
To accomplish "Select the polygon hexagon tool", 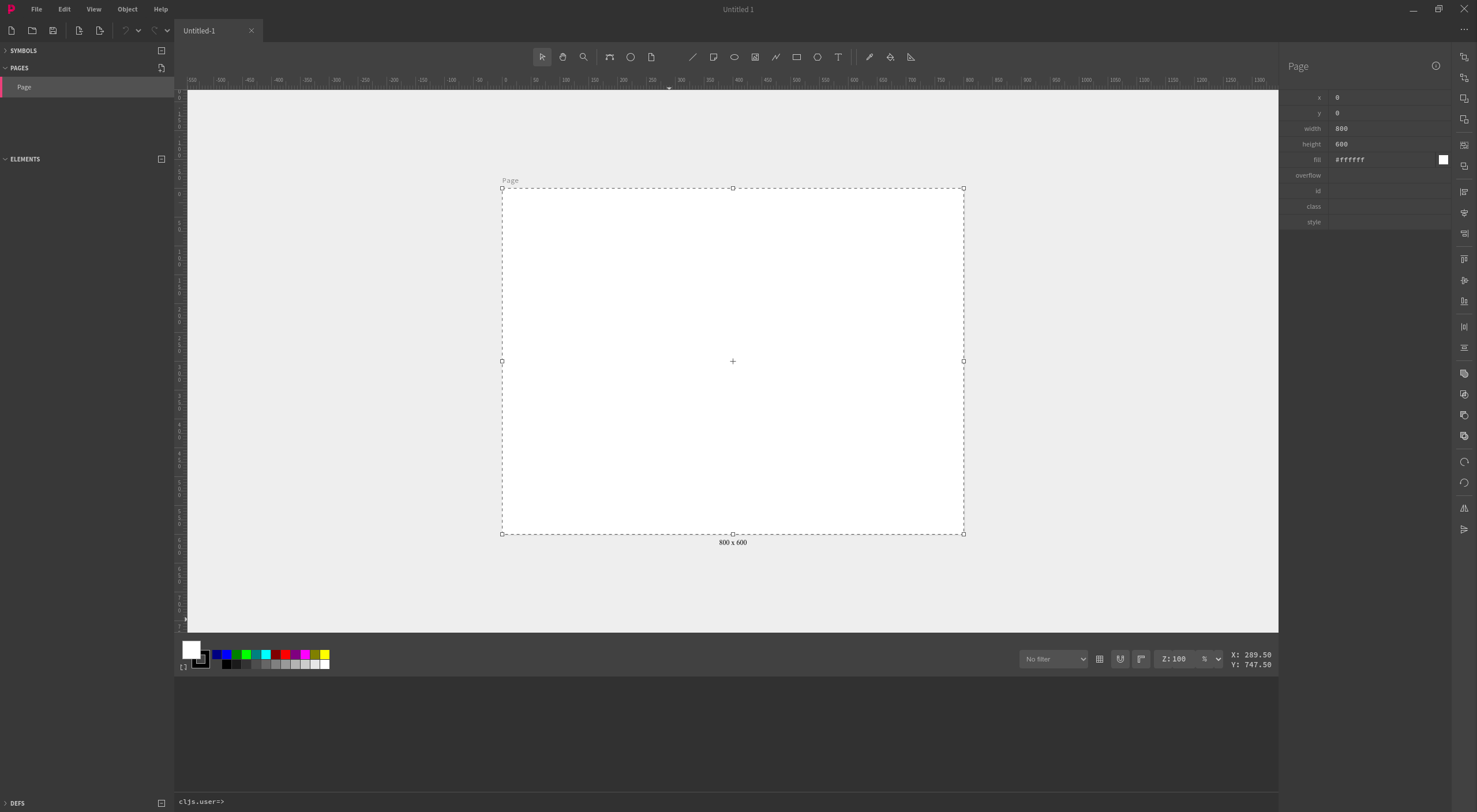I will pos(818,57).
